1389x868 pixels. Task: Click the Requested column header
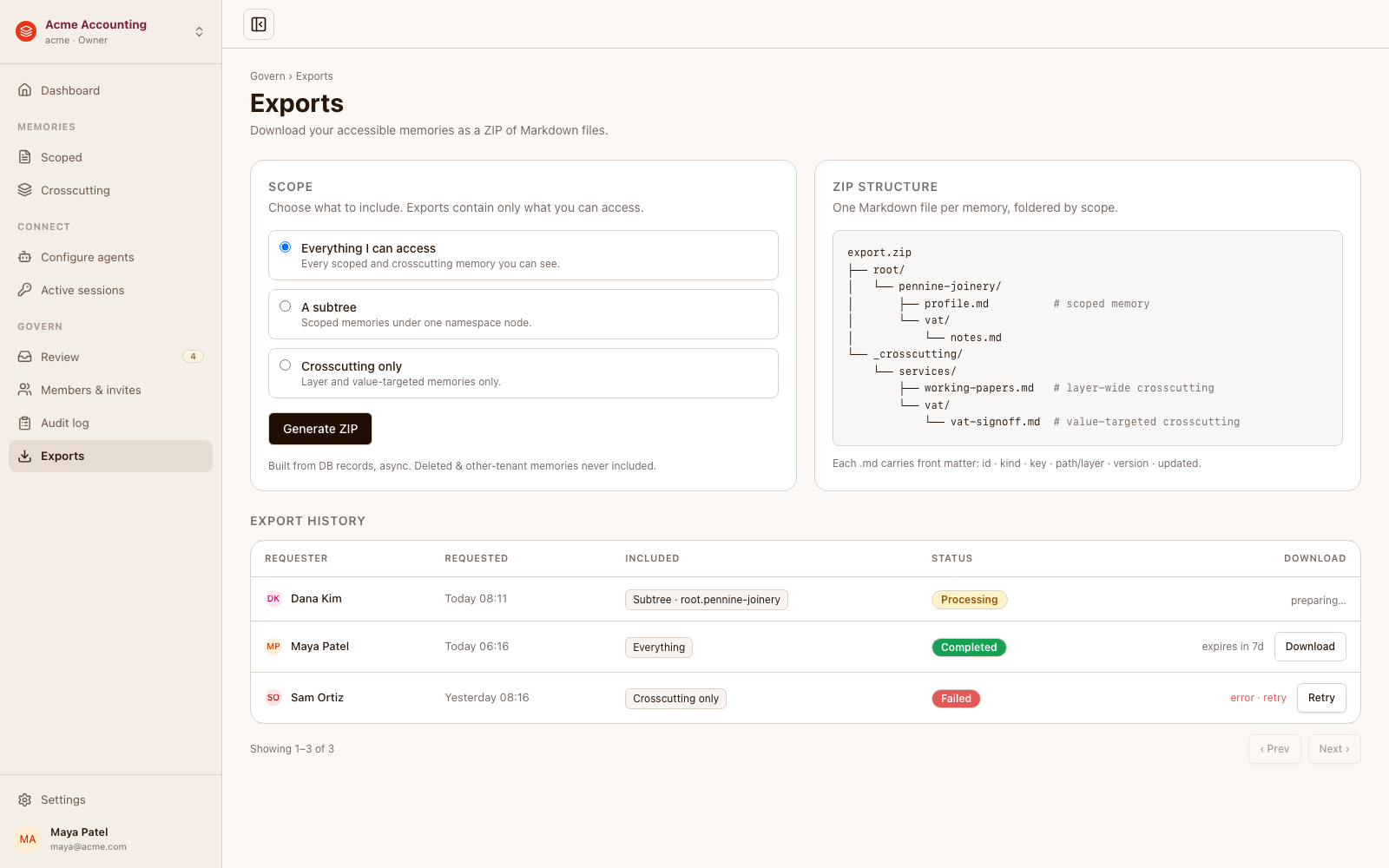click(477, 558)
